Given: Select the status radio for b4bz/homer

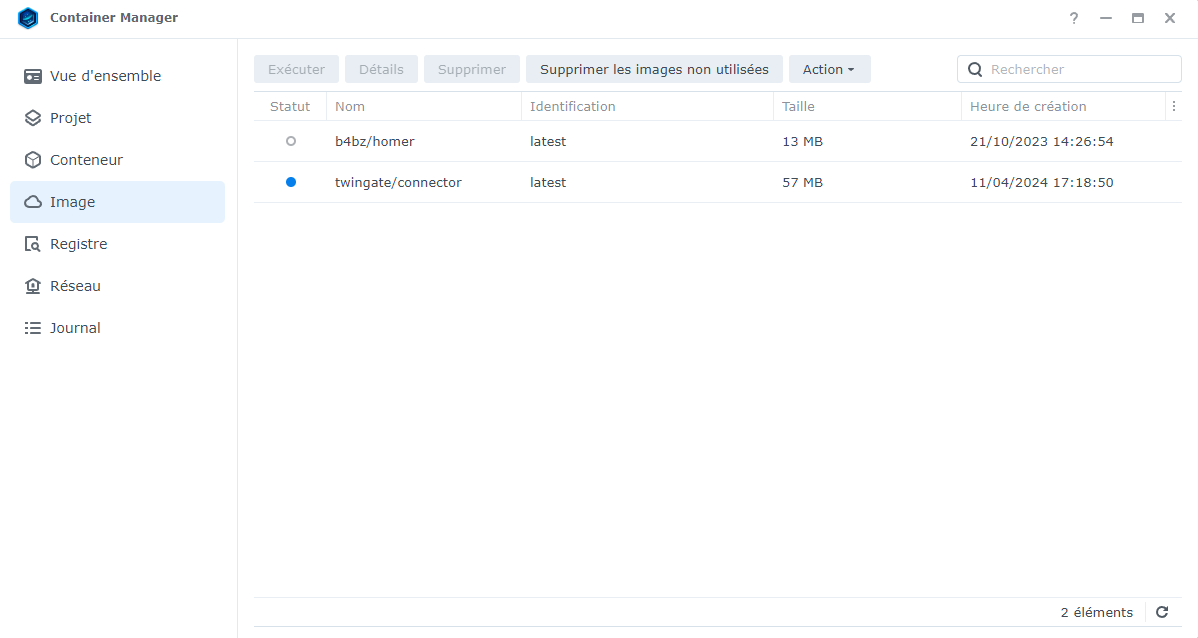Looking at the screenshot, I should coord(290,141).
